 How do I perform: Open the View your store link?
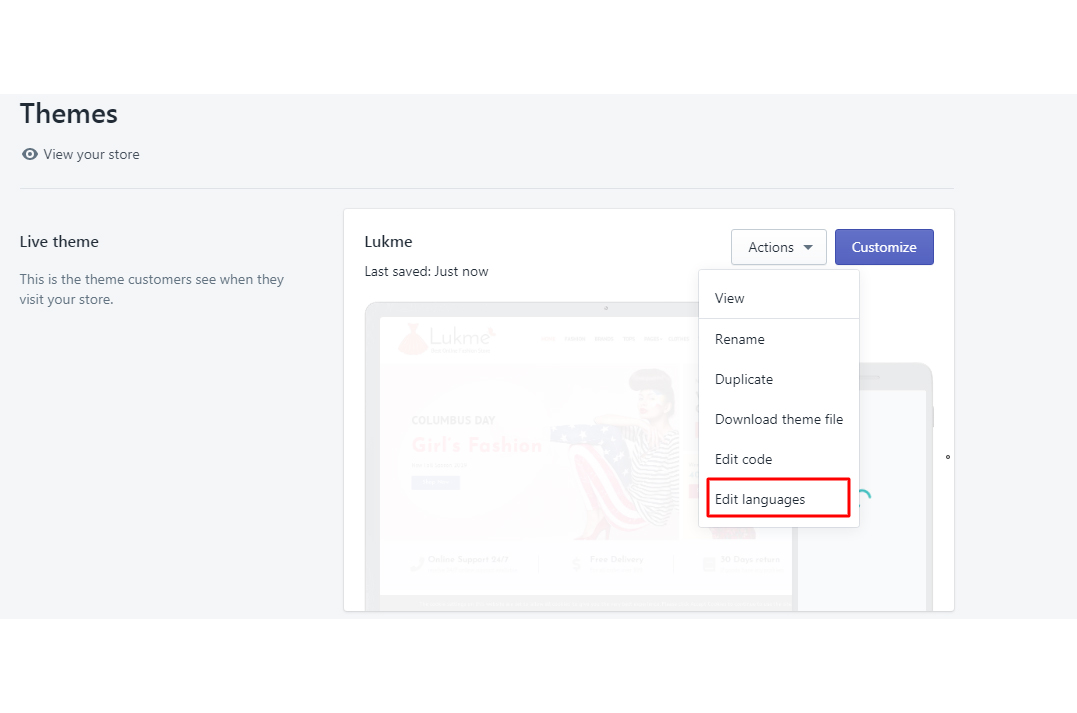click(91, 154)
